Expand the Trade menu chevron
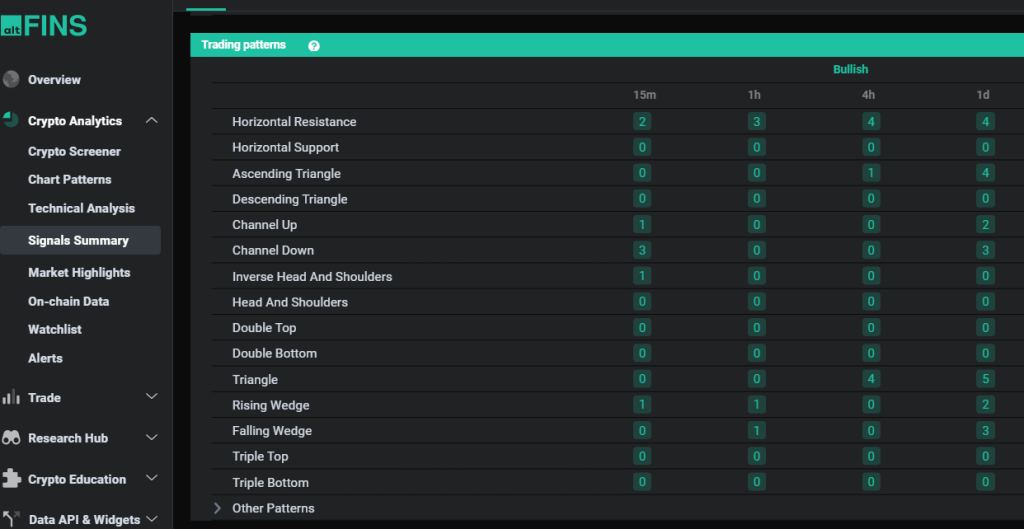The image size is (1024, 529). click(x=152, y=397)
